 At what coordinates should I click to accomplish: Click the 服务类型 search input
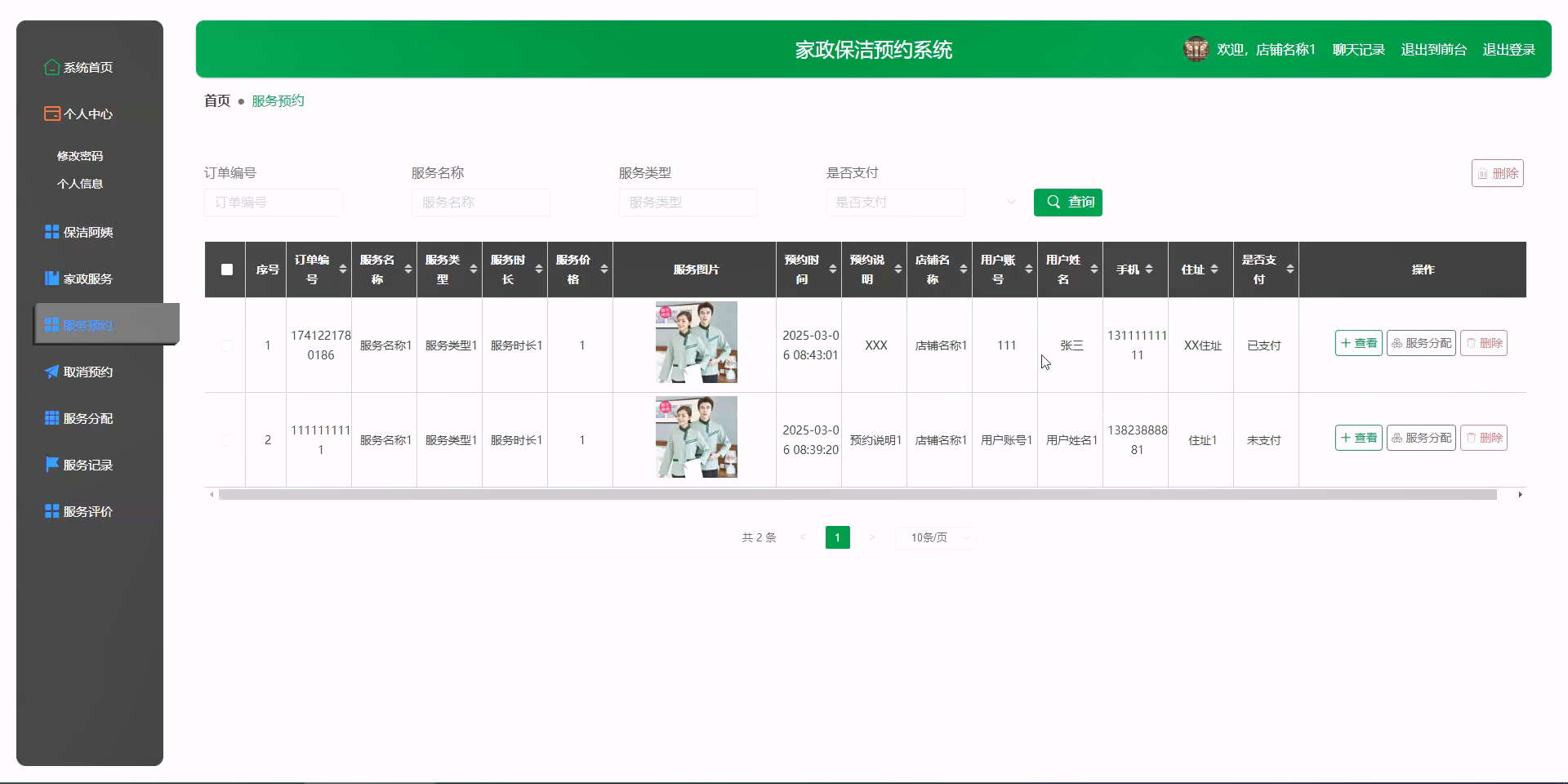(688, 202)
